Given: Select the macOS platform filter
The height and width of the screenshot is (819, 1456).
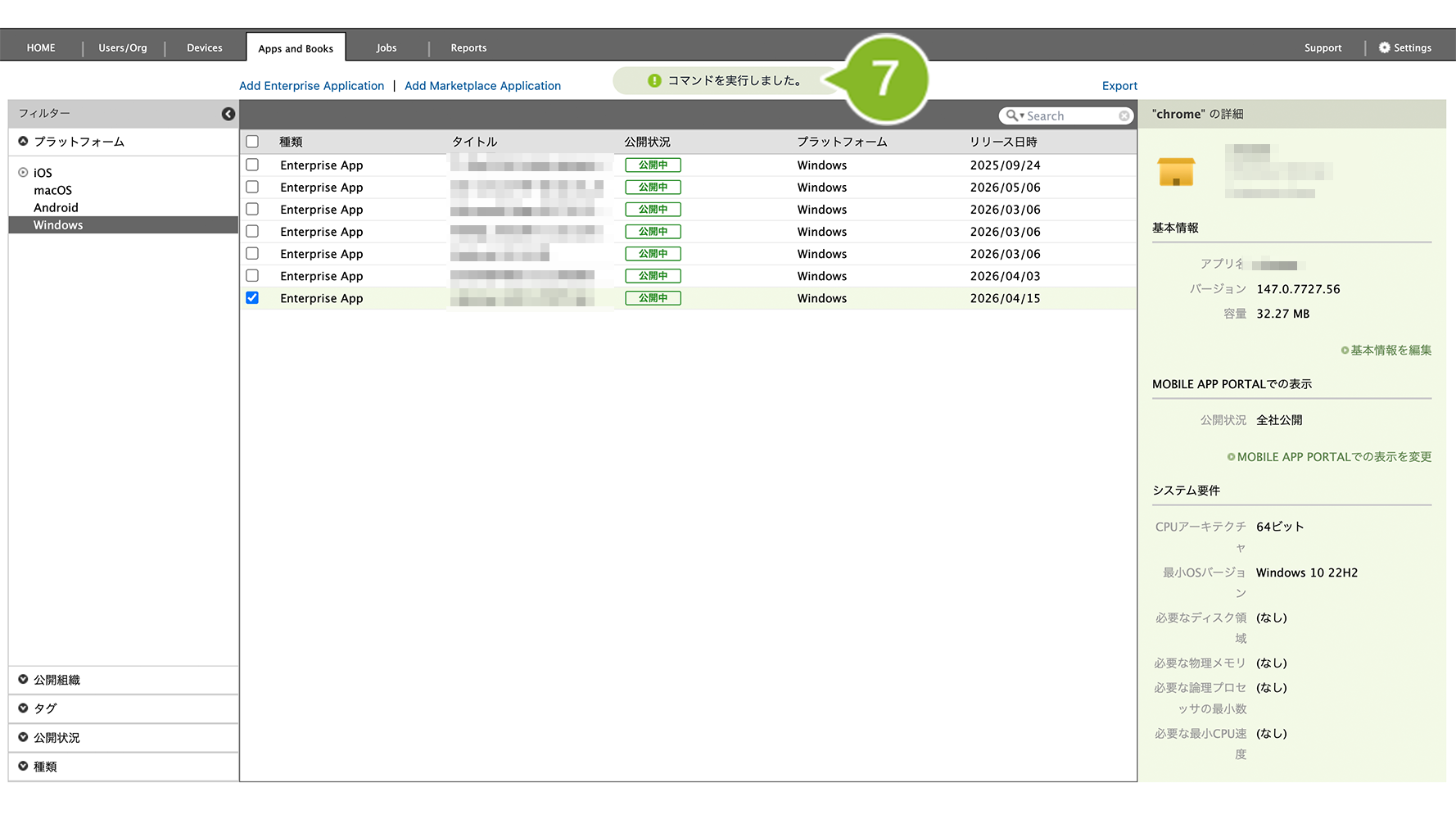Looking at the screenshot, I should pyautogui.click(x=52, y=190).
